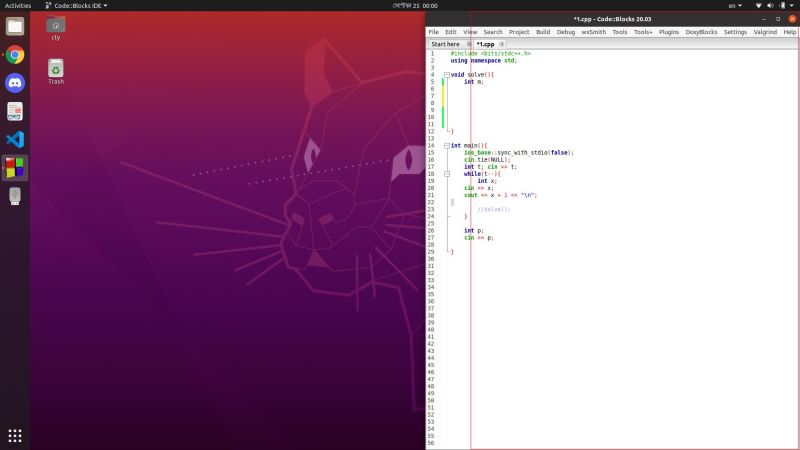
Task: Click on the '#include <bits/stdc++.h>' line
Action: pos(490,54)
